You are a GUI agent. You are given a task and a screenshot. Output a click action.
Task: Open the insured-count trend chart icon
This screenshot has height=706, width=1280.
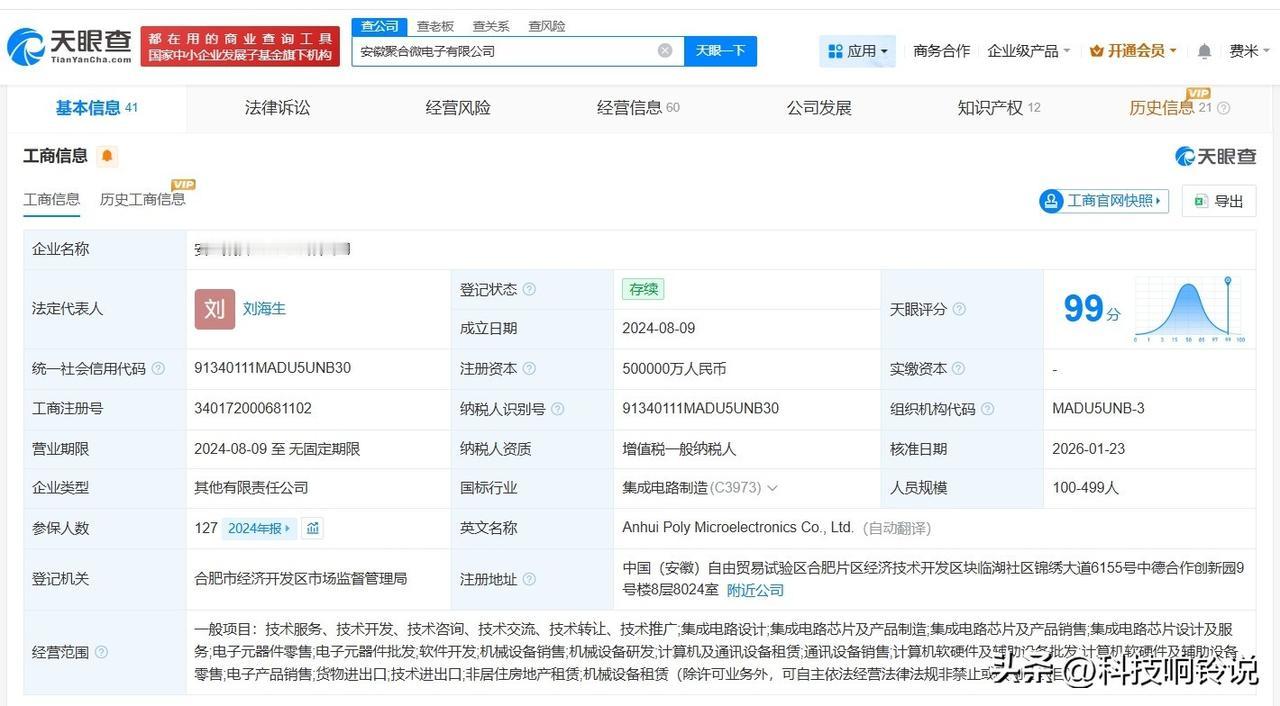pos(313,528)
